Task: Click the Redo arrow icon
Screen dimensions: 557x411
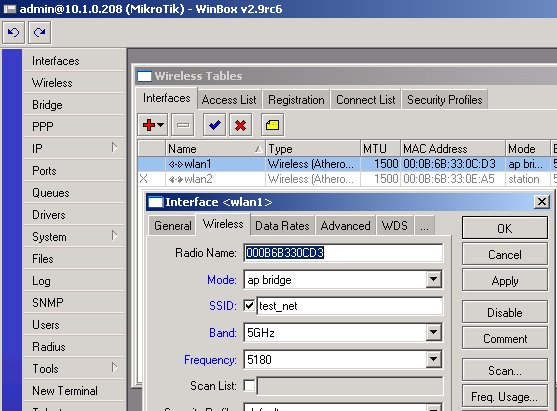Action: point(39,33)
